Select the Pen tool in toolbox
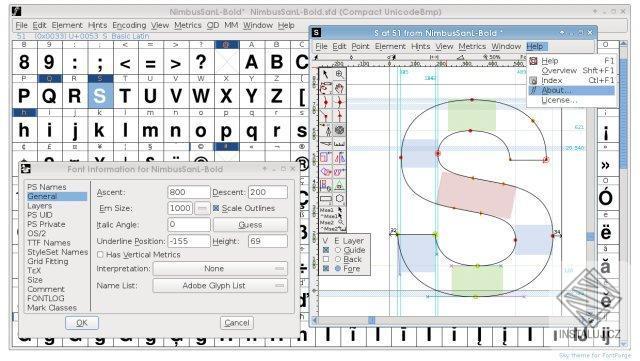The width and height of the screenshot is (640, 361). (326, 130)
